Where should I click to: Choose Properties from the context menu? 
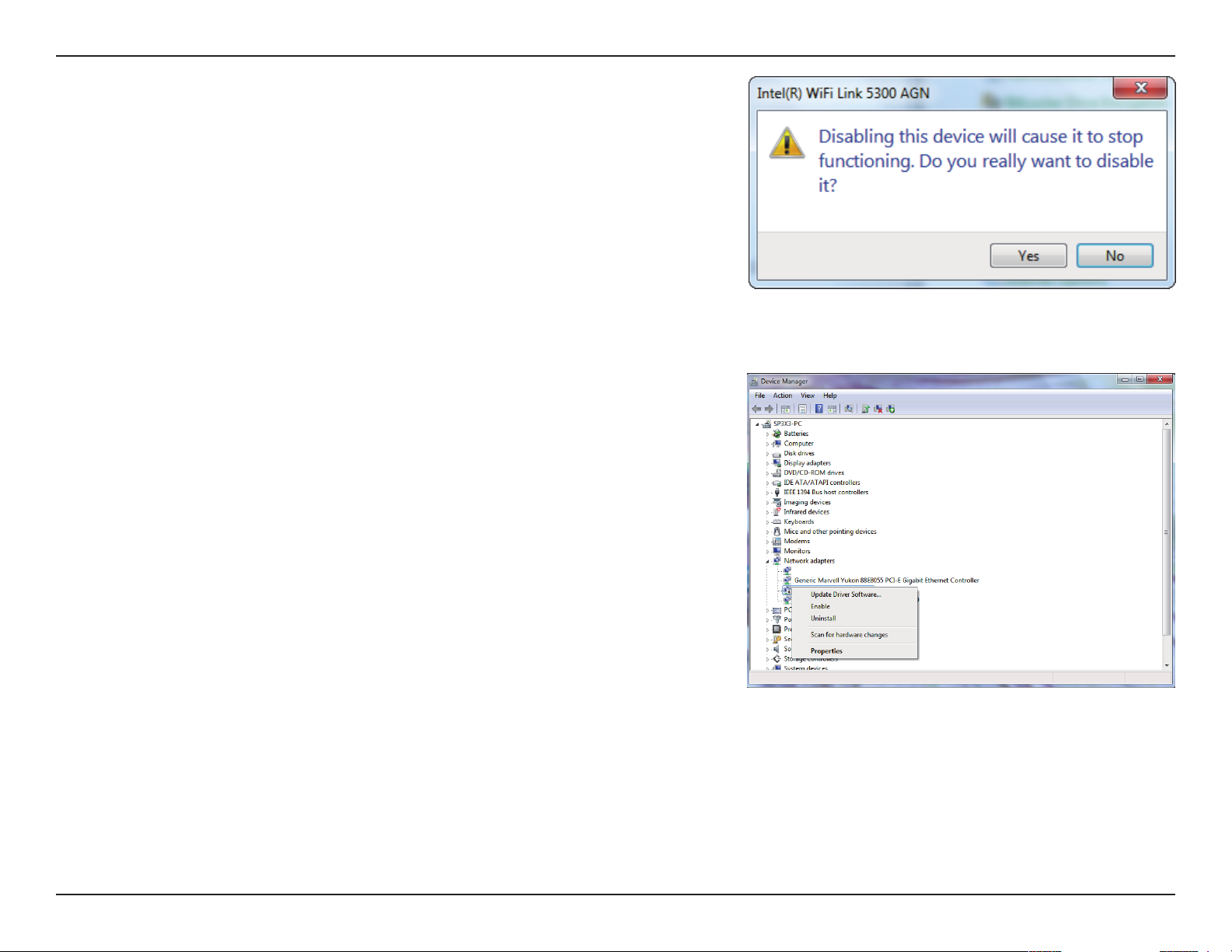853,651
